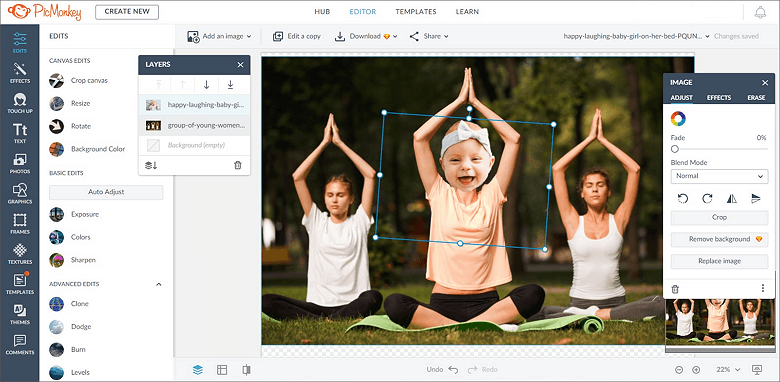Click the Replace image button
The height and width of the screenshot is (382, 780).
tap(719, 261)
